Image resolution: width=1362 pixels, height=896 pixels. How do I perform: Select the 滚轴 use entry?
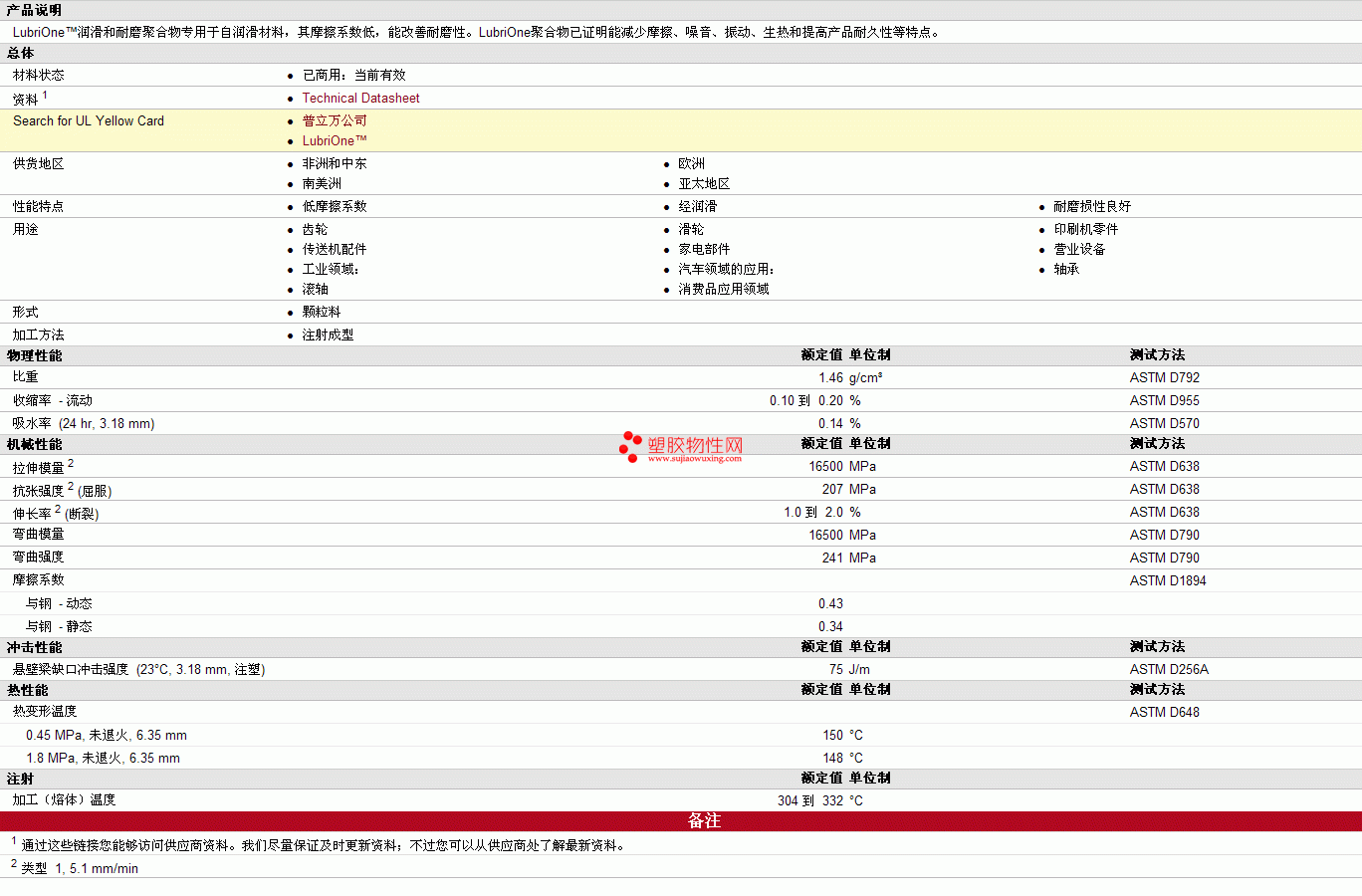click(315, 289)
